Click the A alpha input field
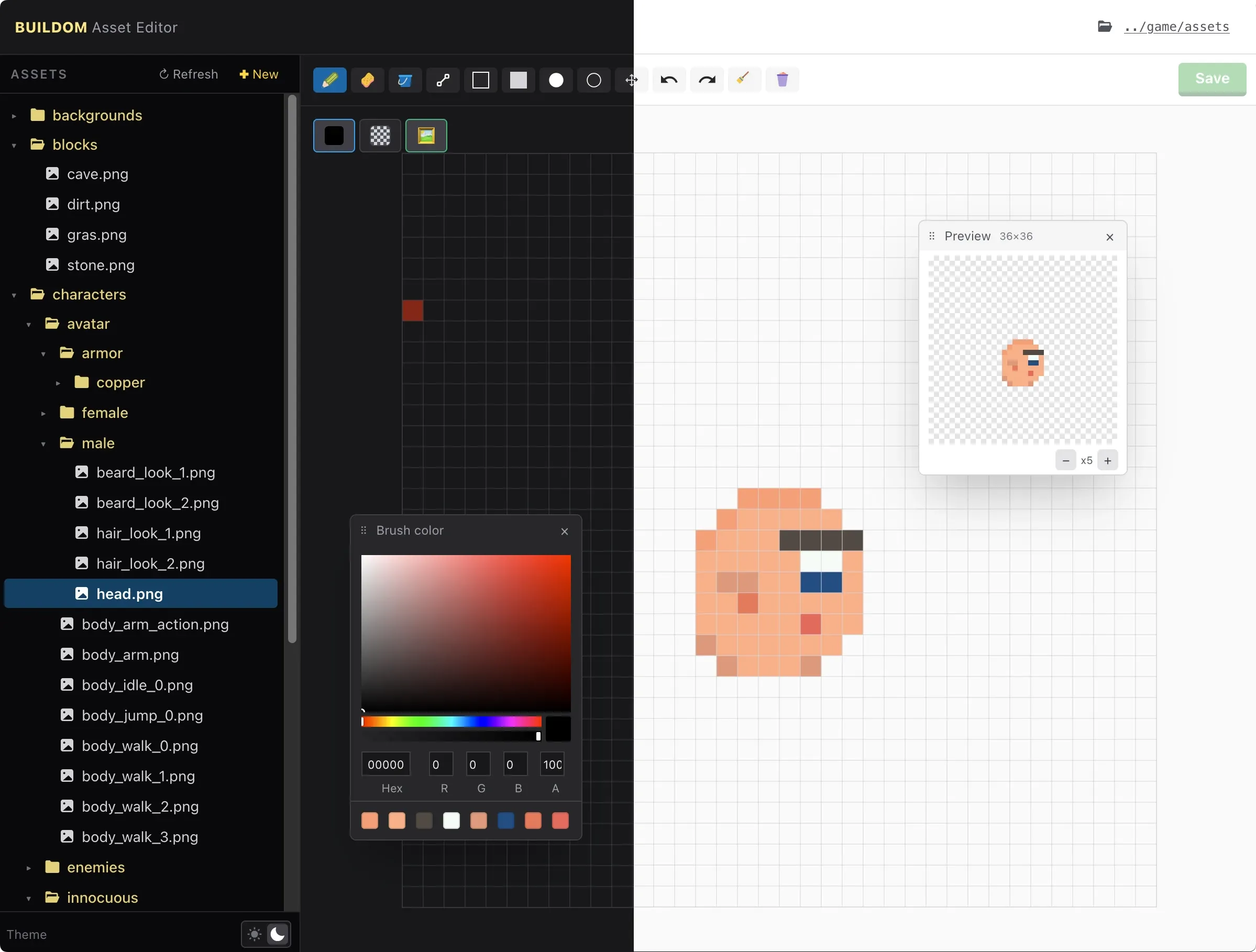1256x952 pixels. [x=552, y=765]
